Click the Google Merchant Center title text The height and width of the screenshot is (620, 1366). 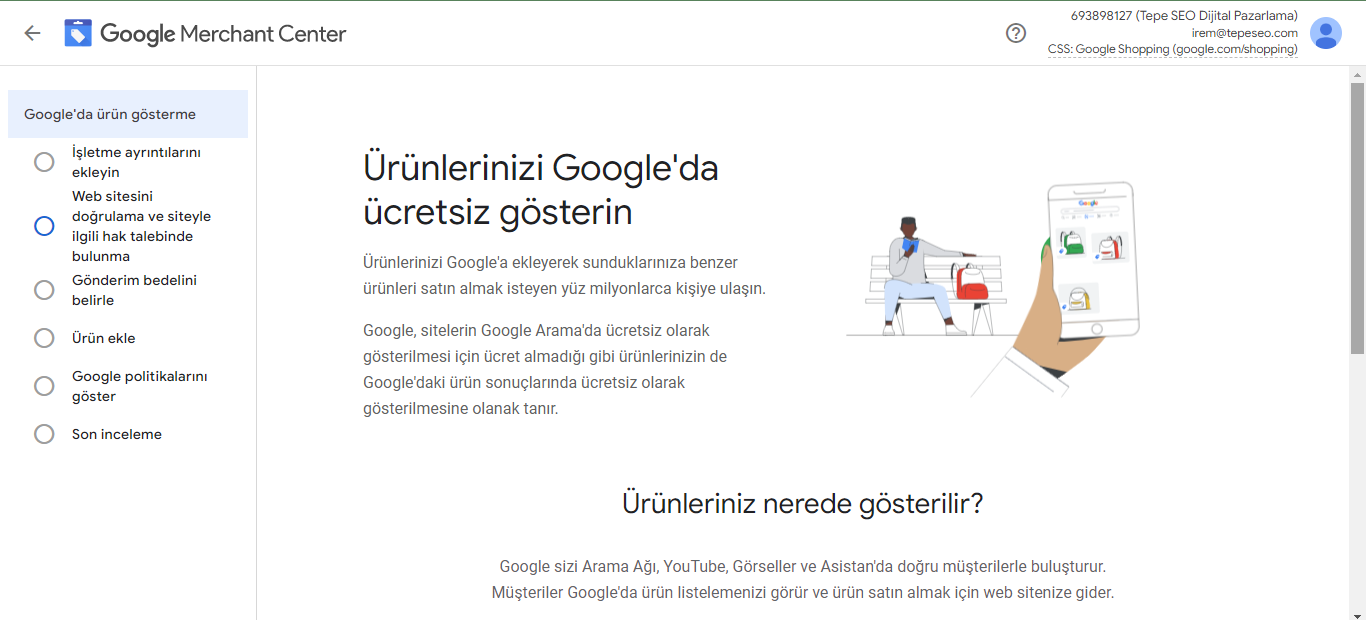pyautogui.click(x=223, y=33)
